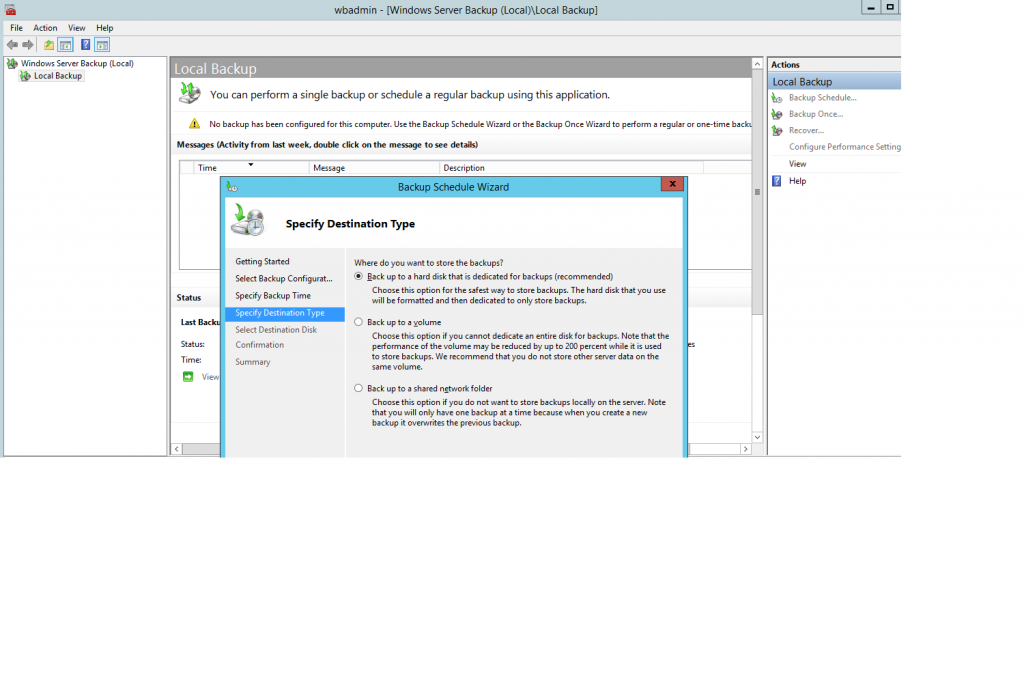Image resolution: width=1024 pixels, height=683 pixels.
Task: Close the Backup Schedule Wizard dialog
Action: tap(672, 184)
